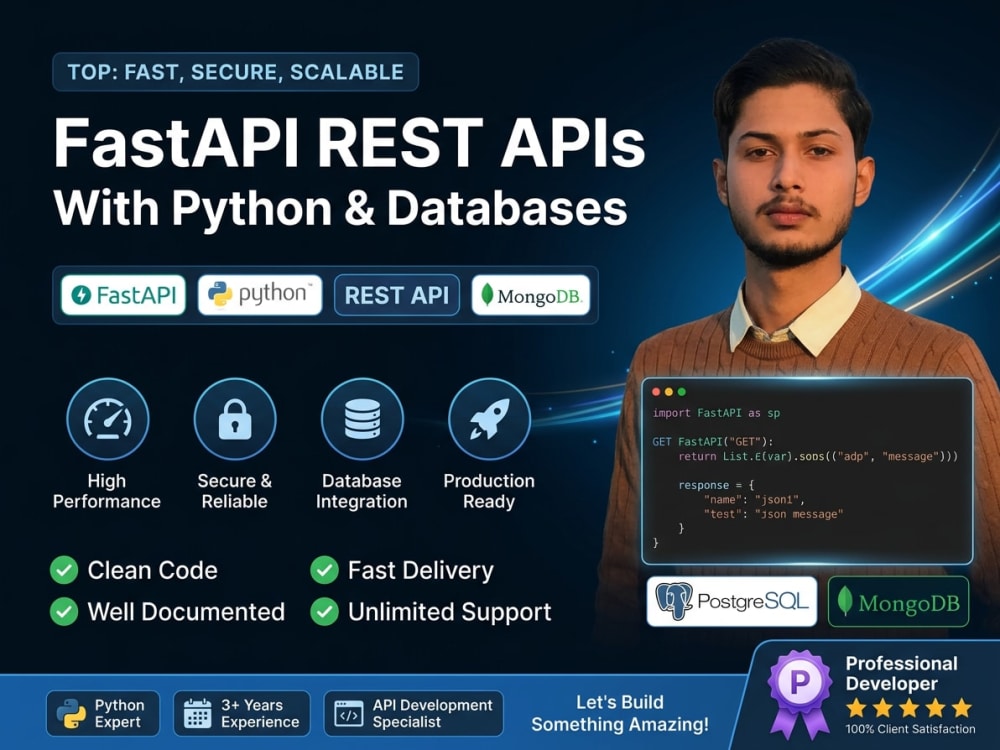1000x750 pixels.
Task: Click the python logo badge
Action: 260,295
